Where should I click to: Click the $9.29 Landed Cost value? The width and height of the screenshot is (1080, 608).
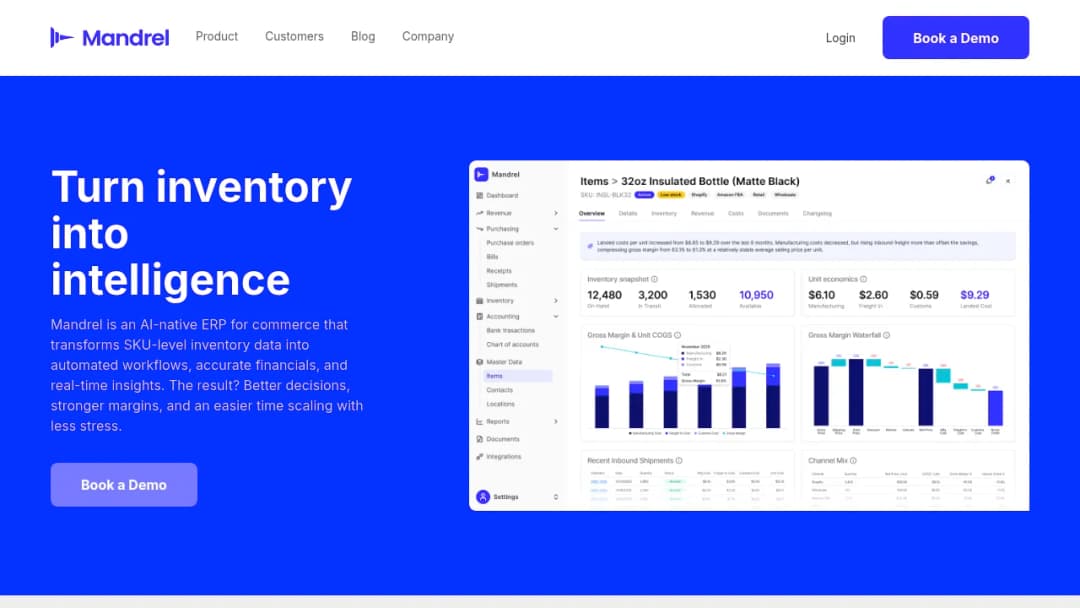tap(975, 295)
